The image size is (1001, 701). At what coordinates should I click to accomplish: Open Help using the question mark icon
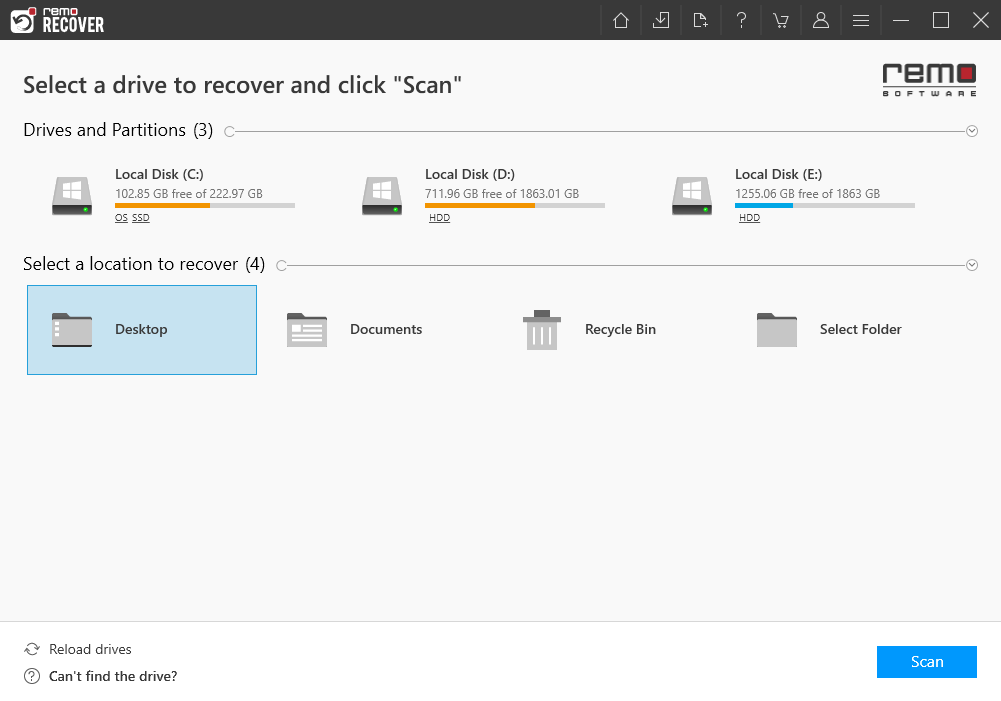740,20
